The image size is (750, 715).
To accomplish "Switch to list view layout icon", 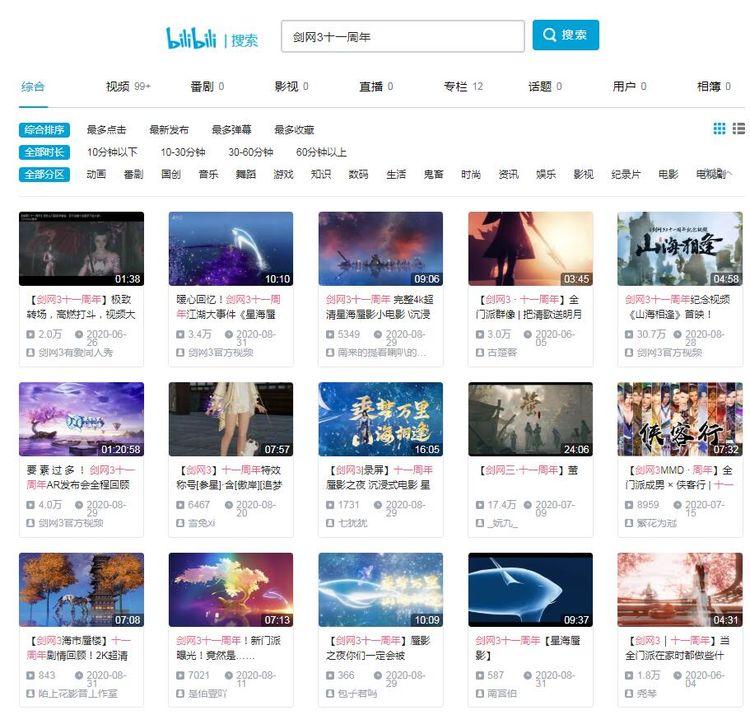I will click(739, 129).
